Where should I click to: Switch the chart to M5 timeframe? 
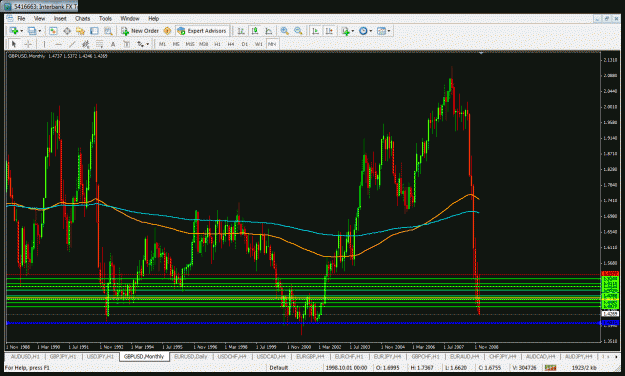[x=176, y=44]
